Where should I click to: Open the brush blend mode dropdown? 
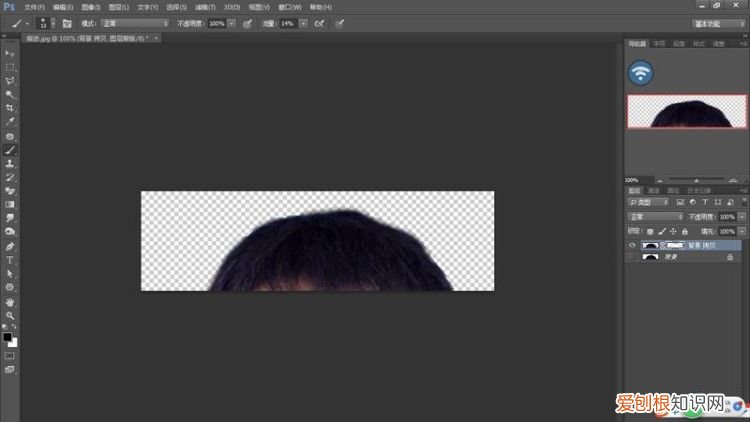[x=135, y=22]
